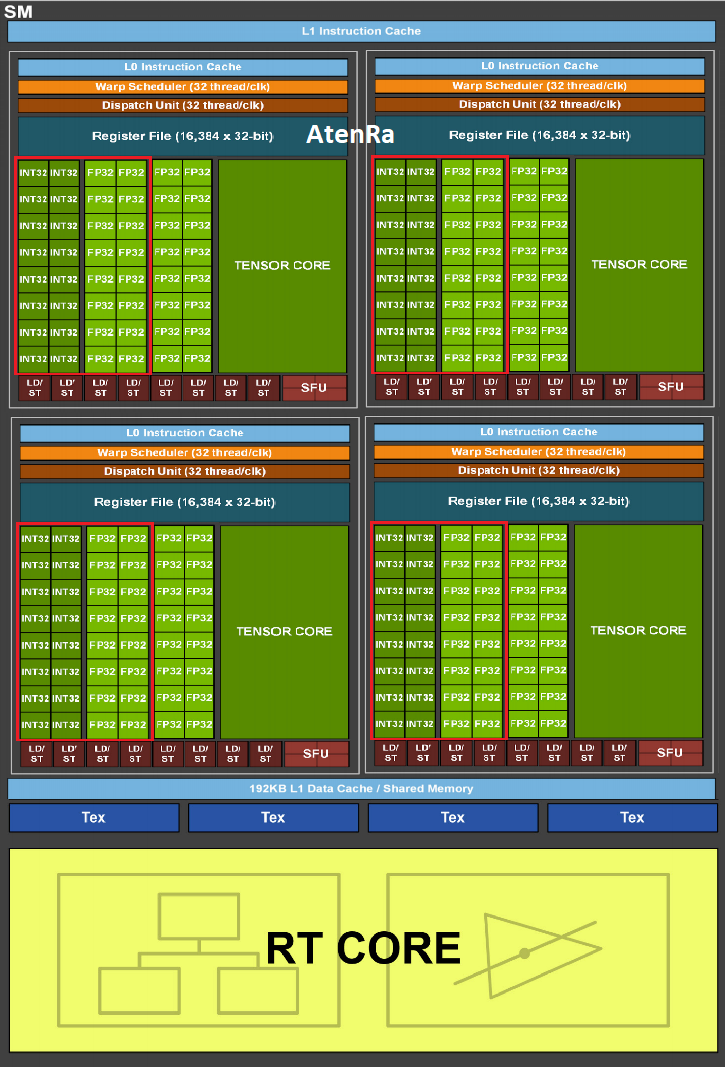Click the ray-triangle intersection diagram in RT Core
725x1067 pixels.
(x=528, y=951)
